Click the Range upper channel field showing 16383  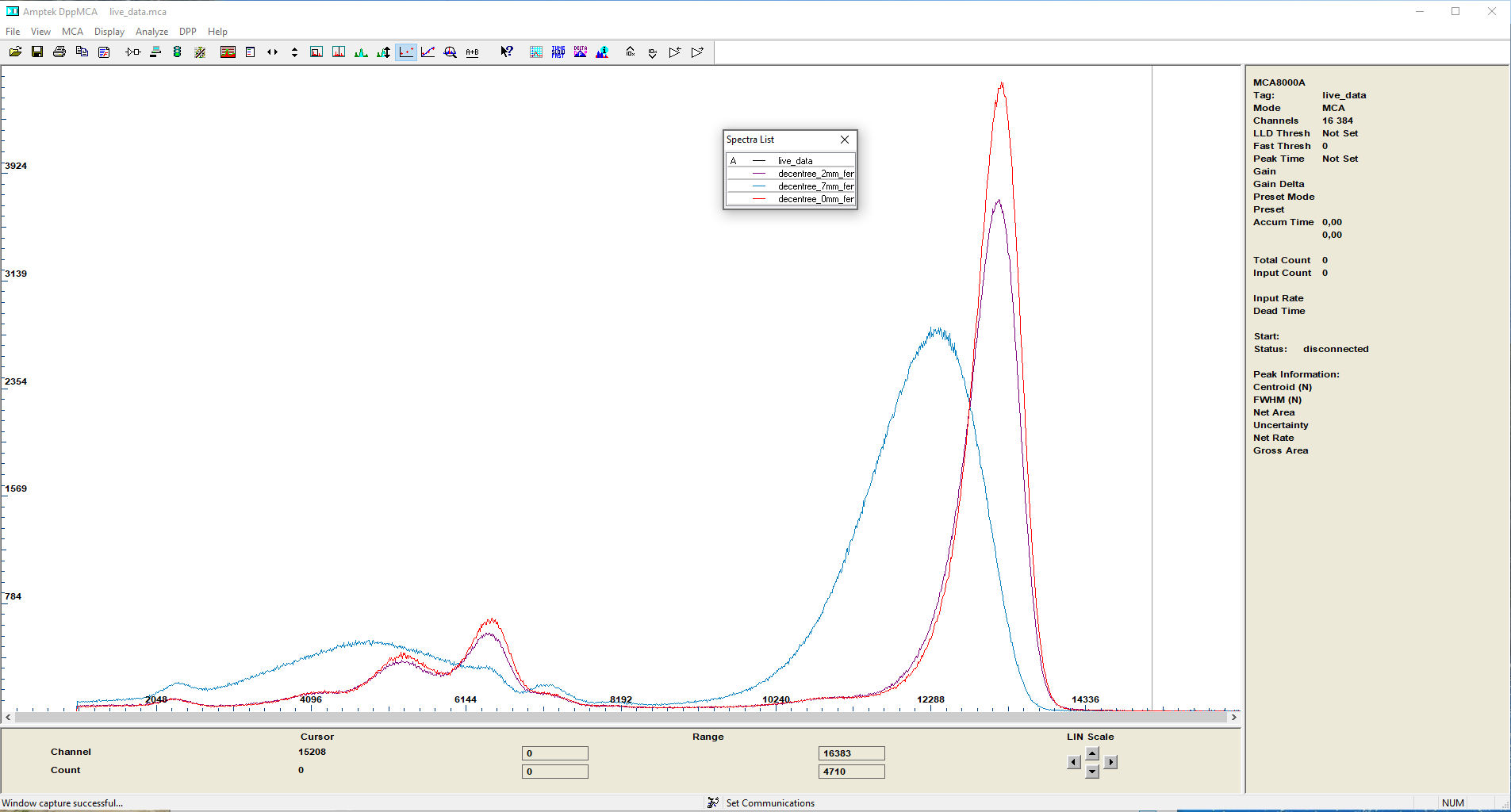click(x=851, y=753)
